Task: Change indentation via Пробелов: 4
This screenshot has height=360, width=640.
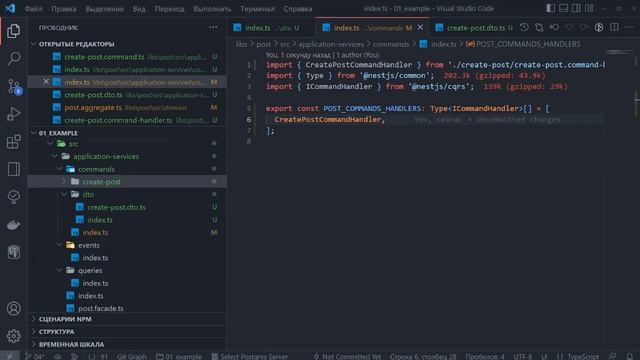Action: coord(484,356)
